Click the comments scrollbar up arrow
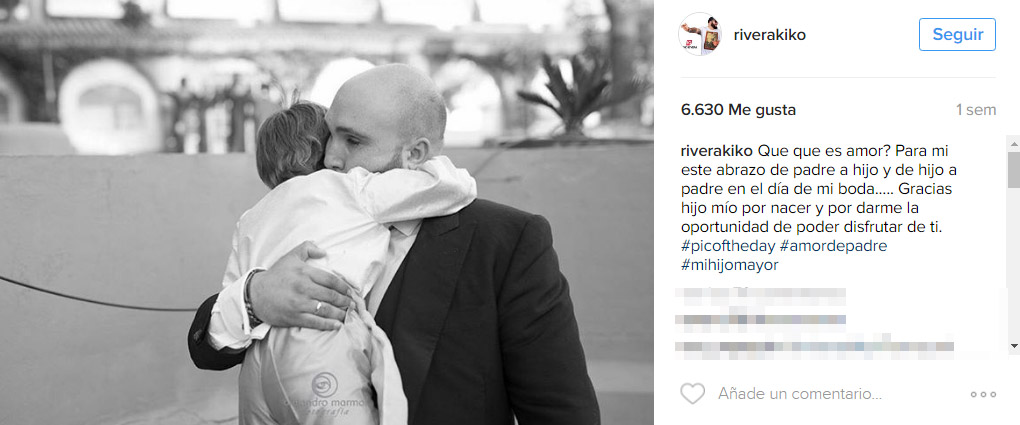The width and height of the screenshot is (1020, 425). click(1013, 143)
